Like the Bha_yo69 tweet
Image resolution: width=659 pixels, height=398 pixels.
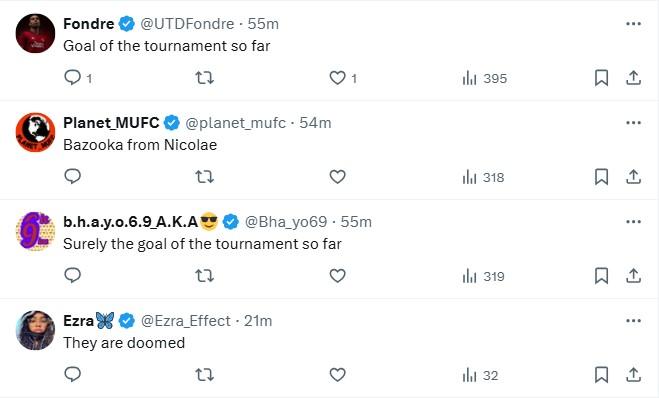(x=337, y=276)
